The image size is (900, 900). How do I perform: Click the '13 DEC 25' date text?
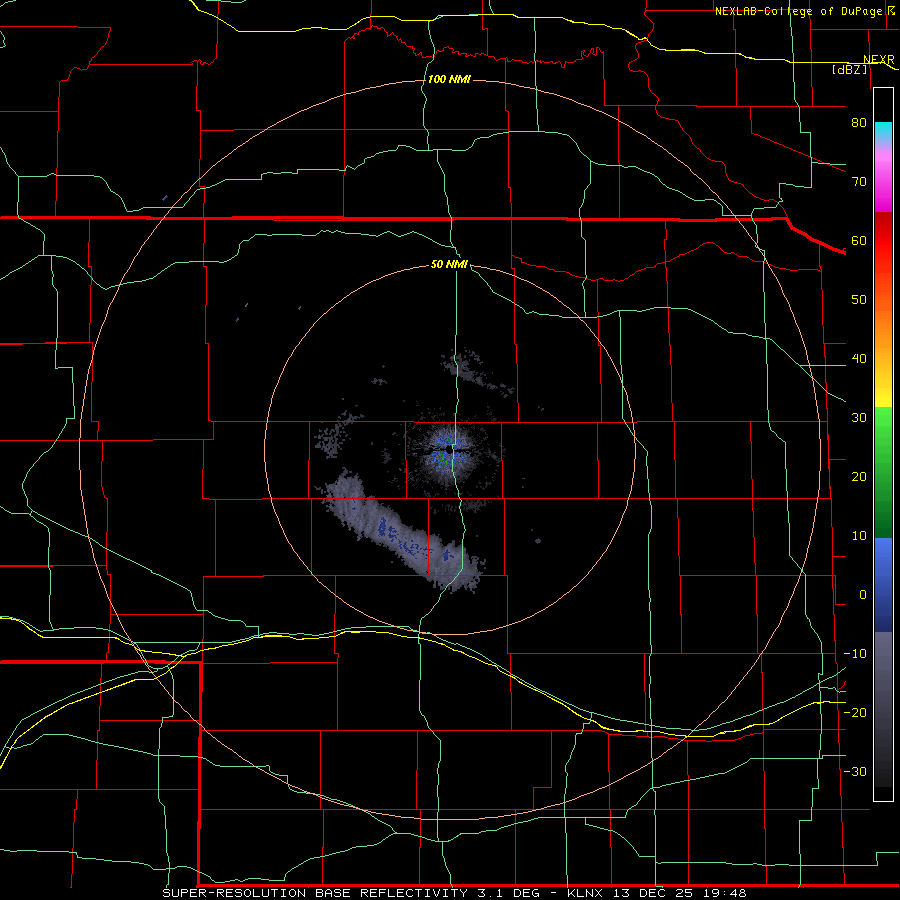pos(653,893)
